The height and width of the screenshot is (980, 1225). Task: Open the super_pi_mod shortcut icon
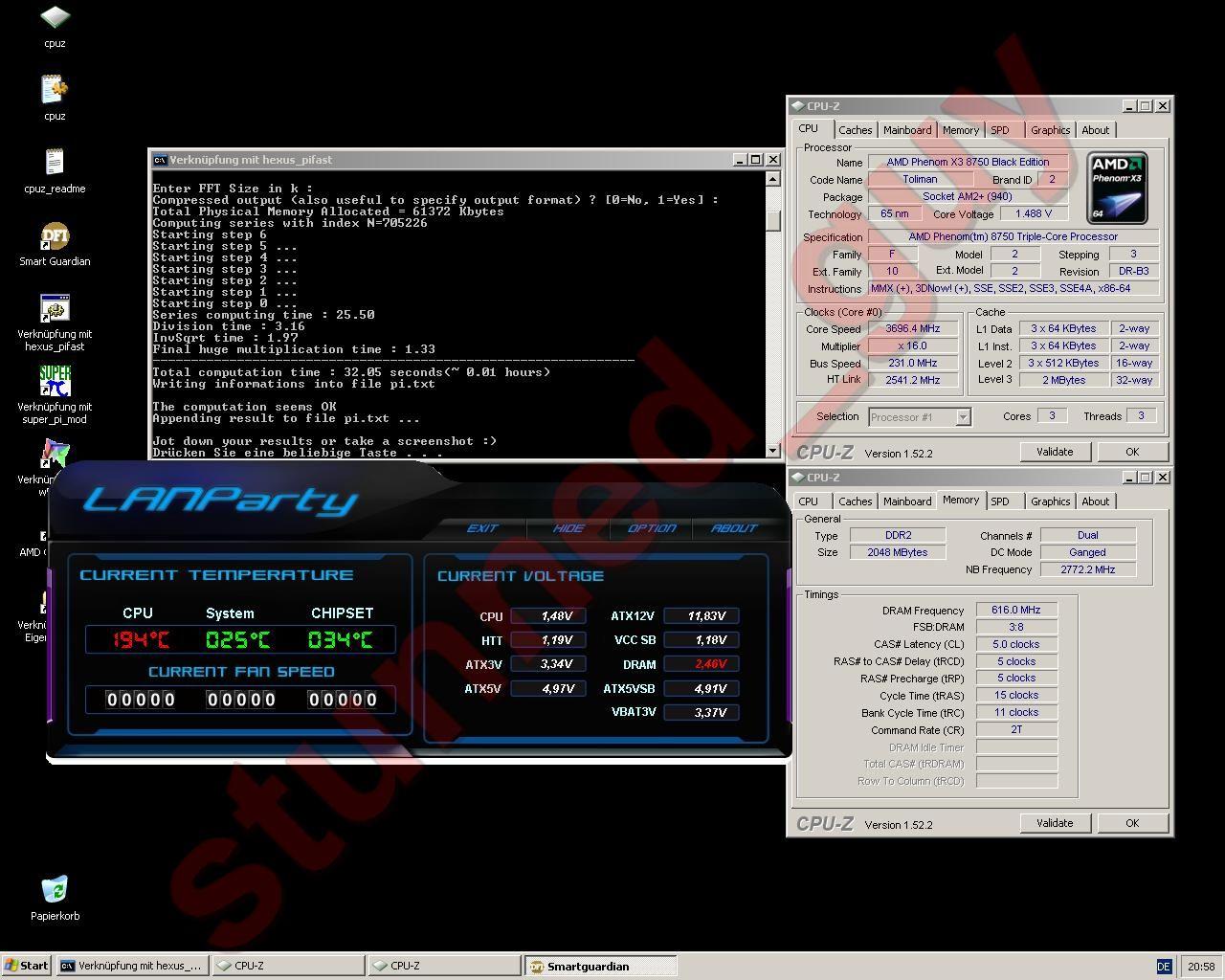pyautogui.click(x=55, y=381)
